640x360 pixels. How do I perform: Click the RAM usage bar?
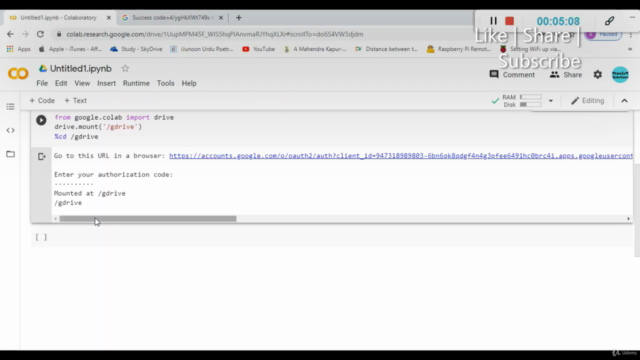click(531, 97)
